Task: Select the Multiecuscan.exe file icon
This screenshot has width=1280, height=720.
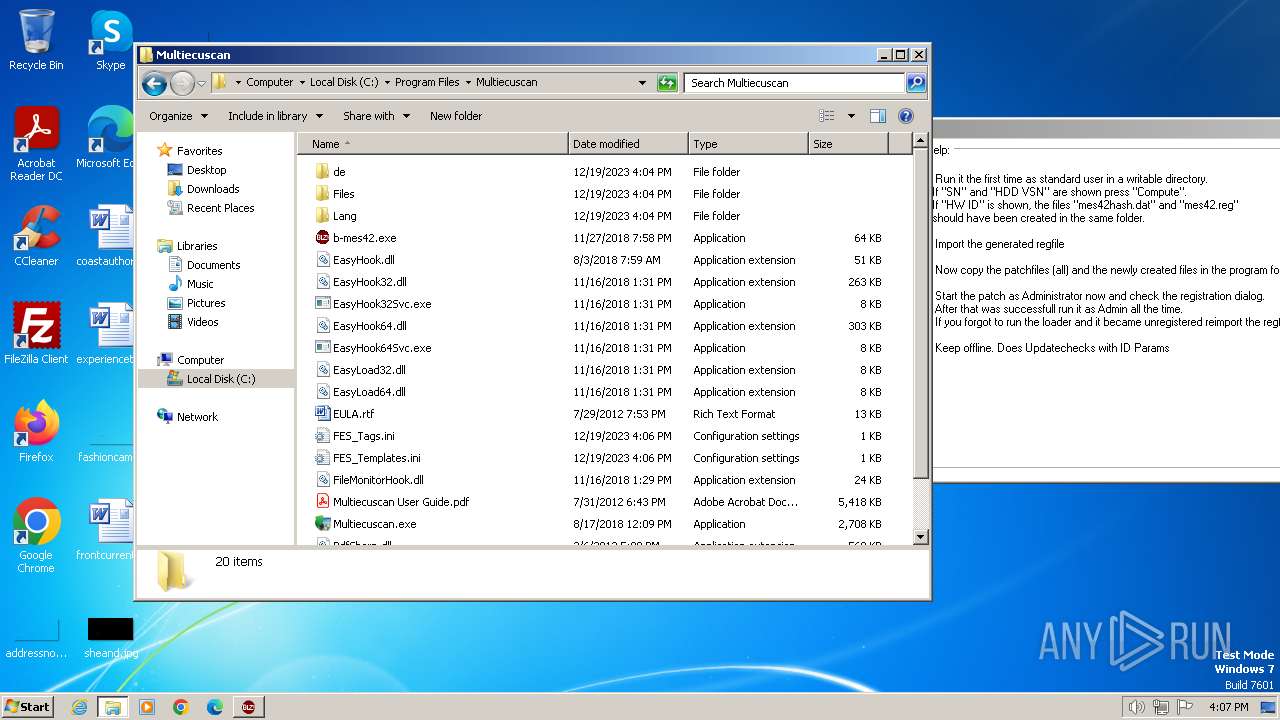Action: [x=322, y=524]
